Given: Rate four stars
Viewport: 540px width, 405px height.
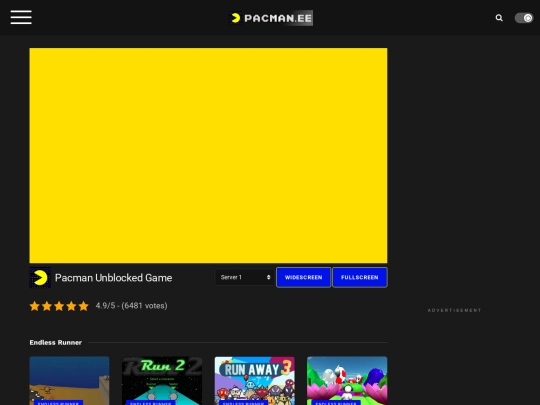Looking at the screenshot, I should click(71, 306).
